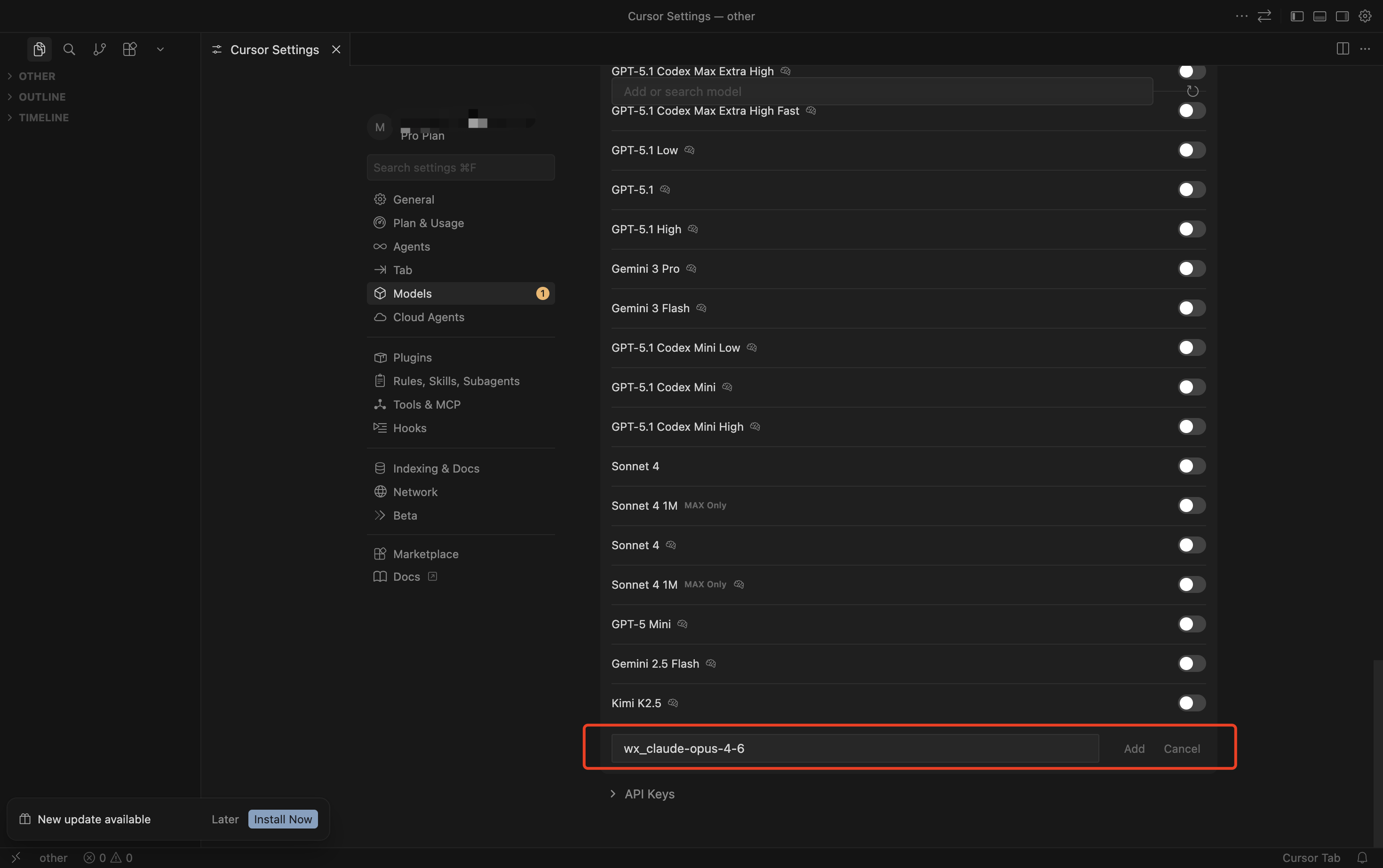
Task: Turn on GPT-5 Mini model
Action: coord(1191,624)
